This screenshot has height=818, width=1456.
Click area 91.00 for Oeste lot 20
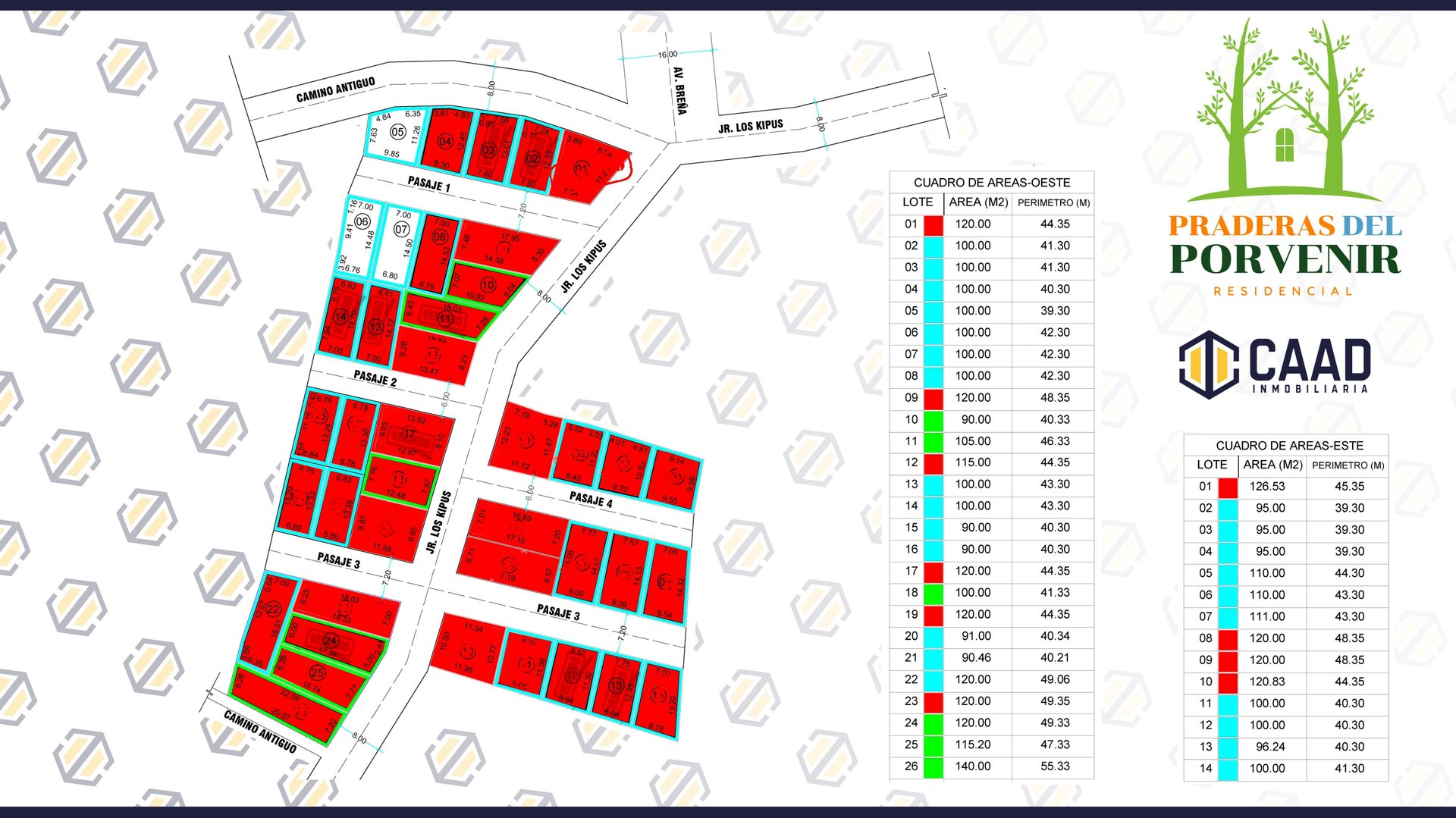977,637
